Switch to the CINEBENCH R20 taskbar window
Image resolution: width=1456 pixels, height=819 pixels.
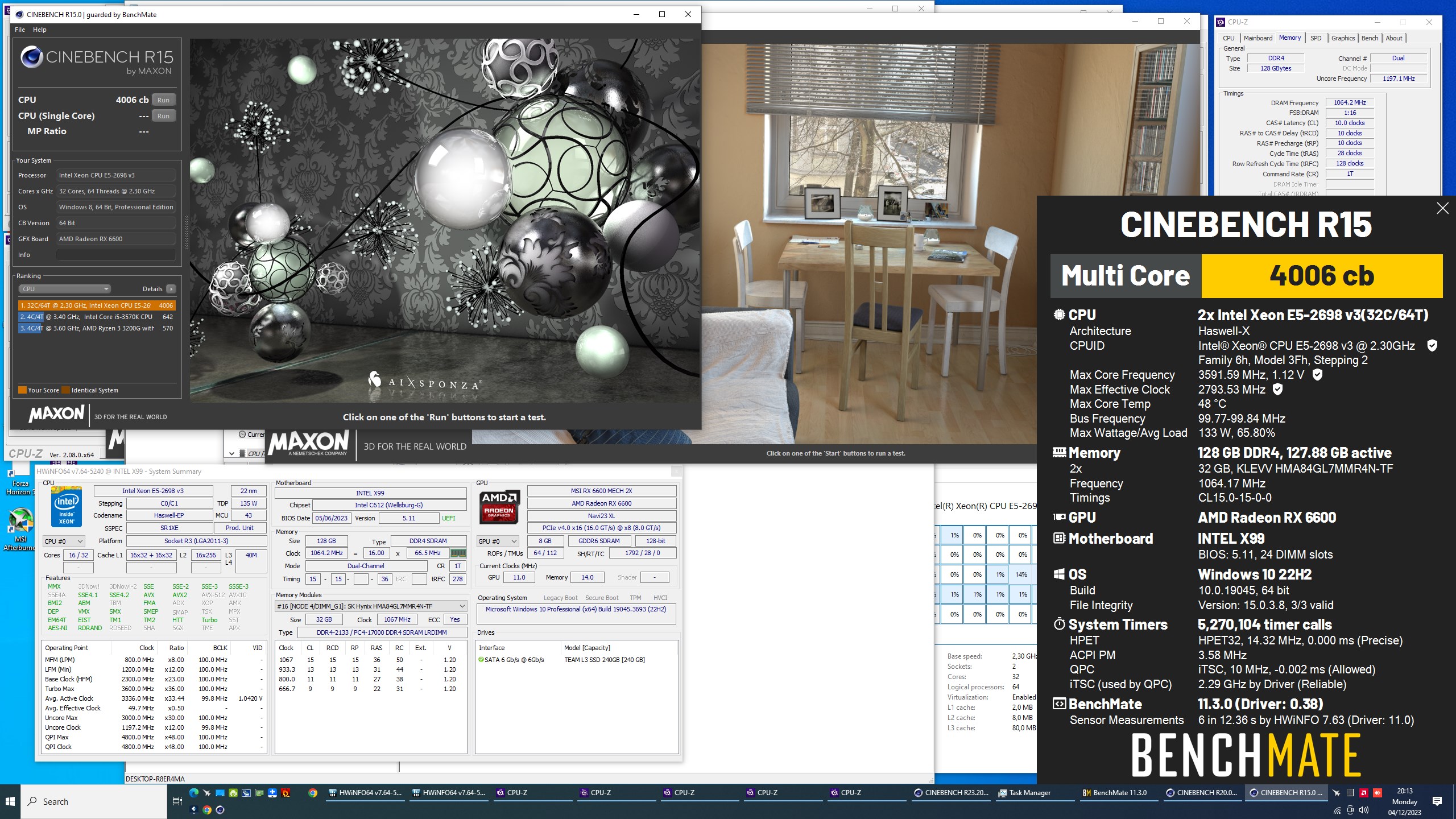pyautogui.click(x=1202, y=793)
